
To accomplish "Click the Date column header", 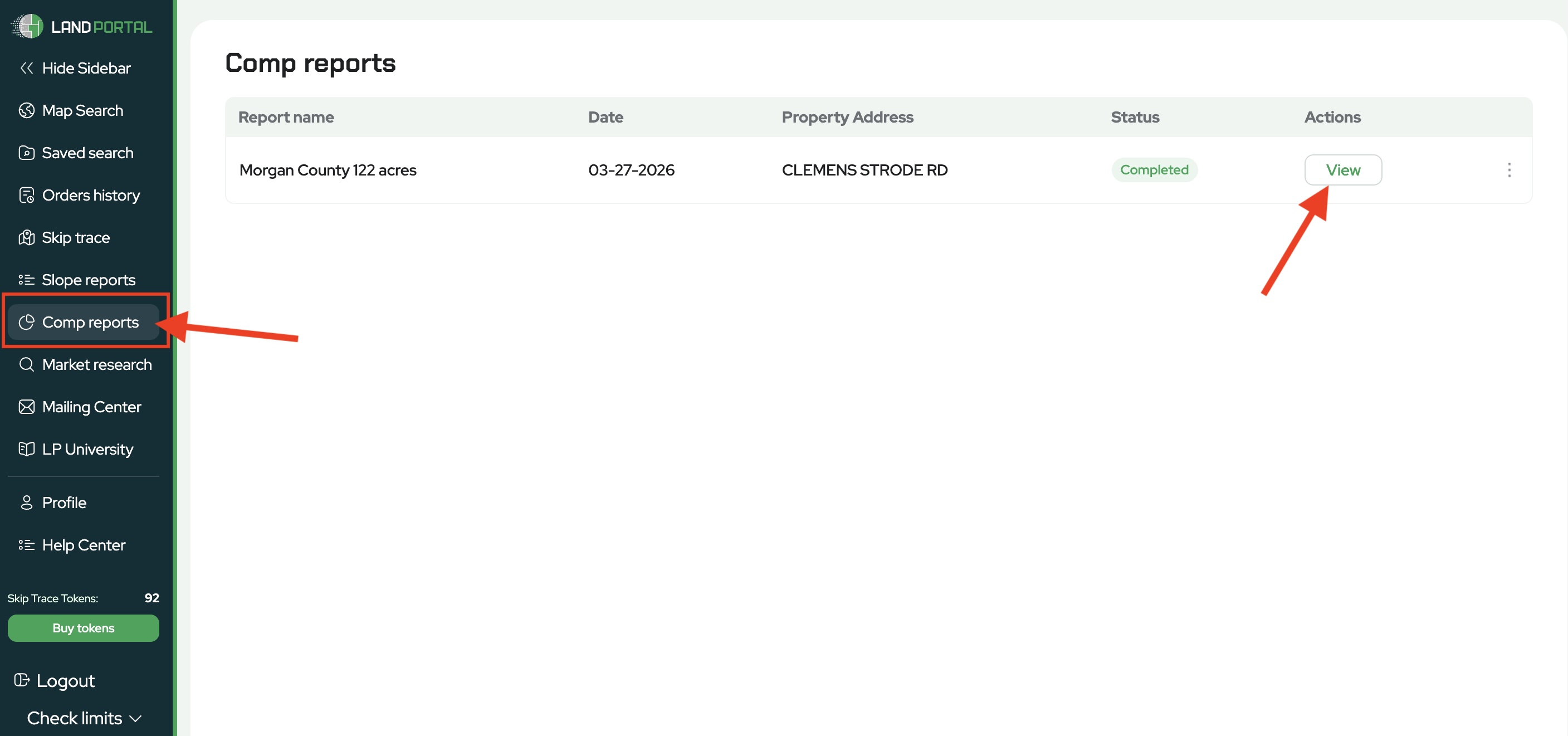I will click(x=605, y=117).
